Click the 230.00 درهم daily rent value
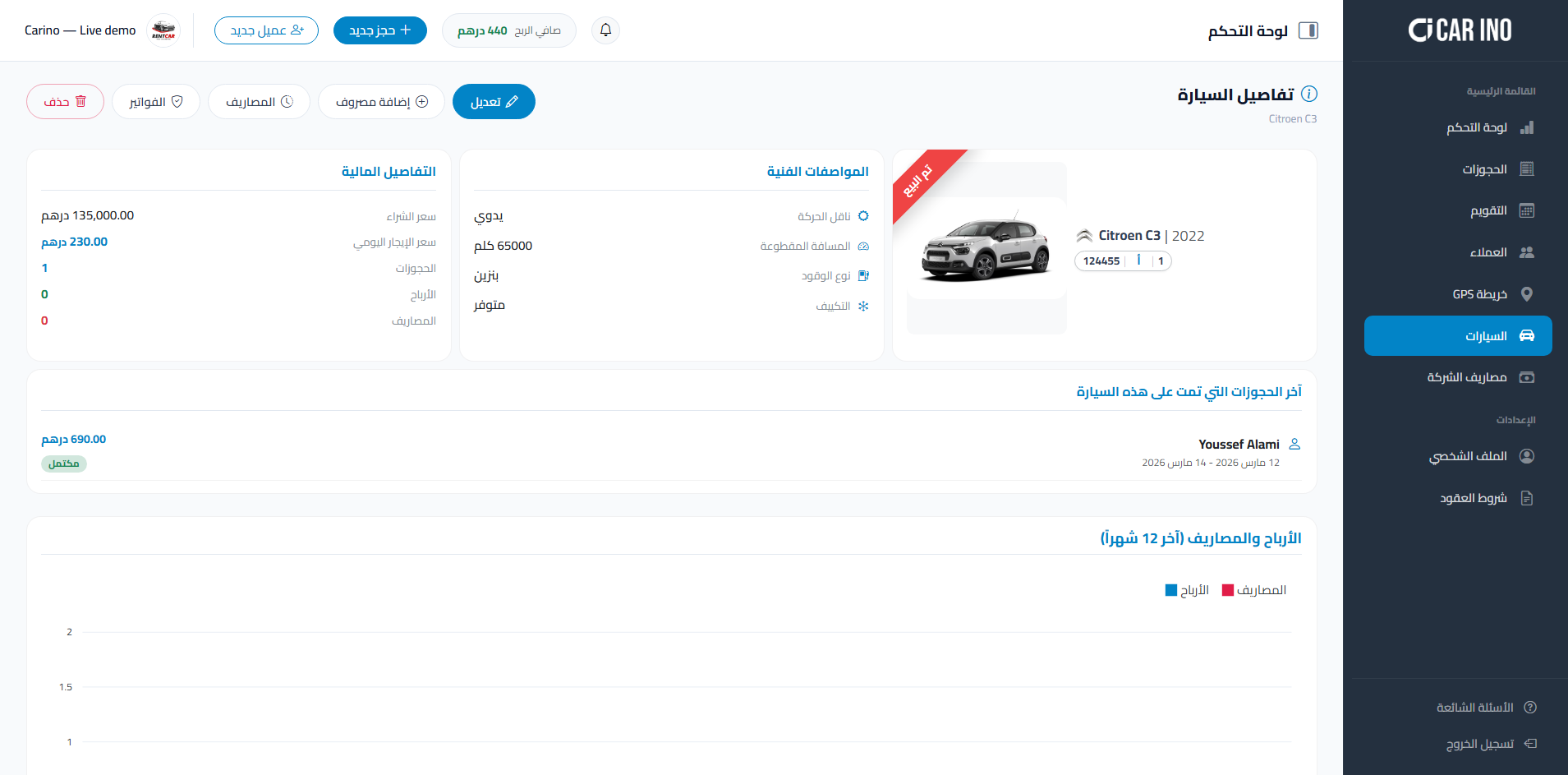 pos(75,242)
